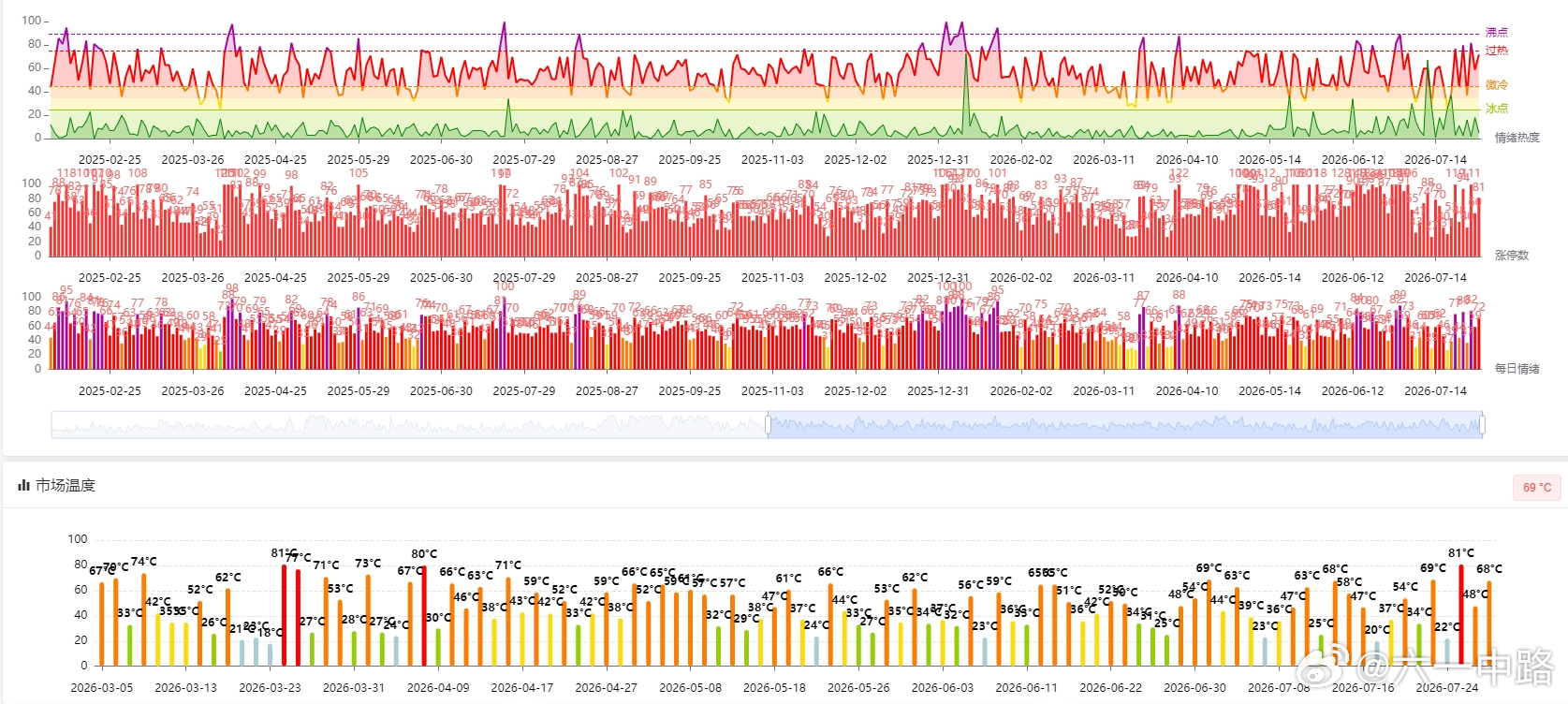
Task: Click the 2025-04-25 date under the 涨停数 chart
Action: coord(275,277)
